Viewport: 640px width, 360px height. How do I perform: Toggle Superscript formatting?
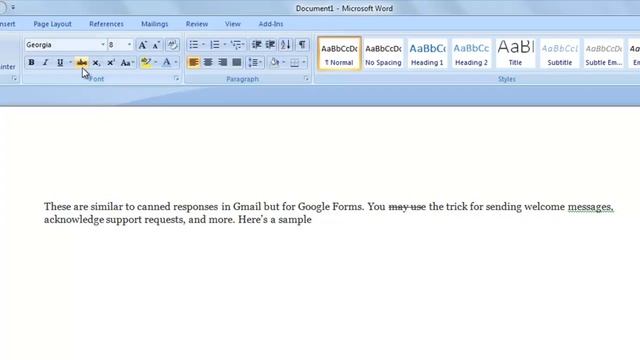coord(111,62)
